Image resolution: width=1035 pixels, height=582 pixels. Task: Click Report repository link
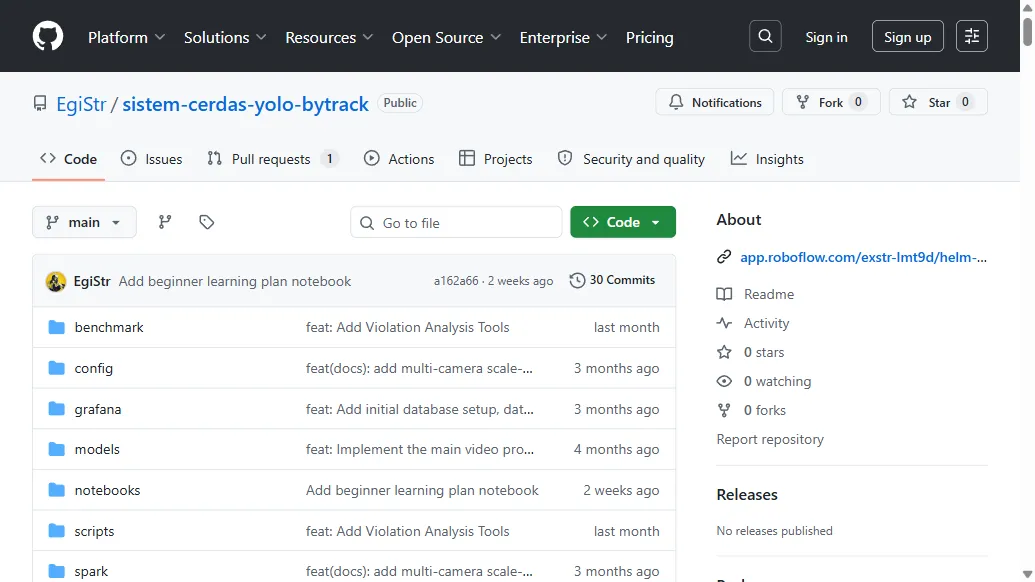pyautogui.click(x=770, y=439)
